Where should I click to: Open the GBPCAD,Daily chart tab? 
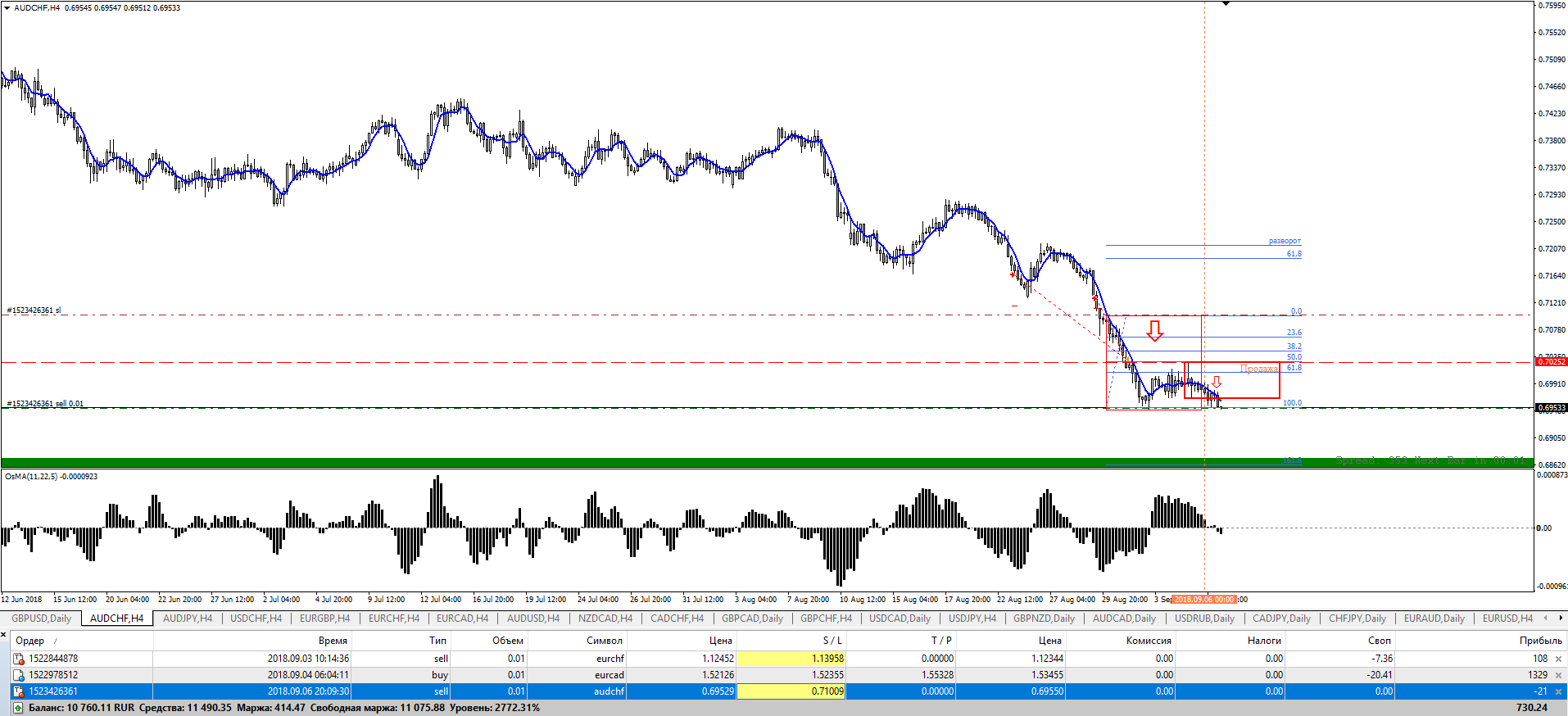[752, 619]
